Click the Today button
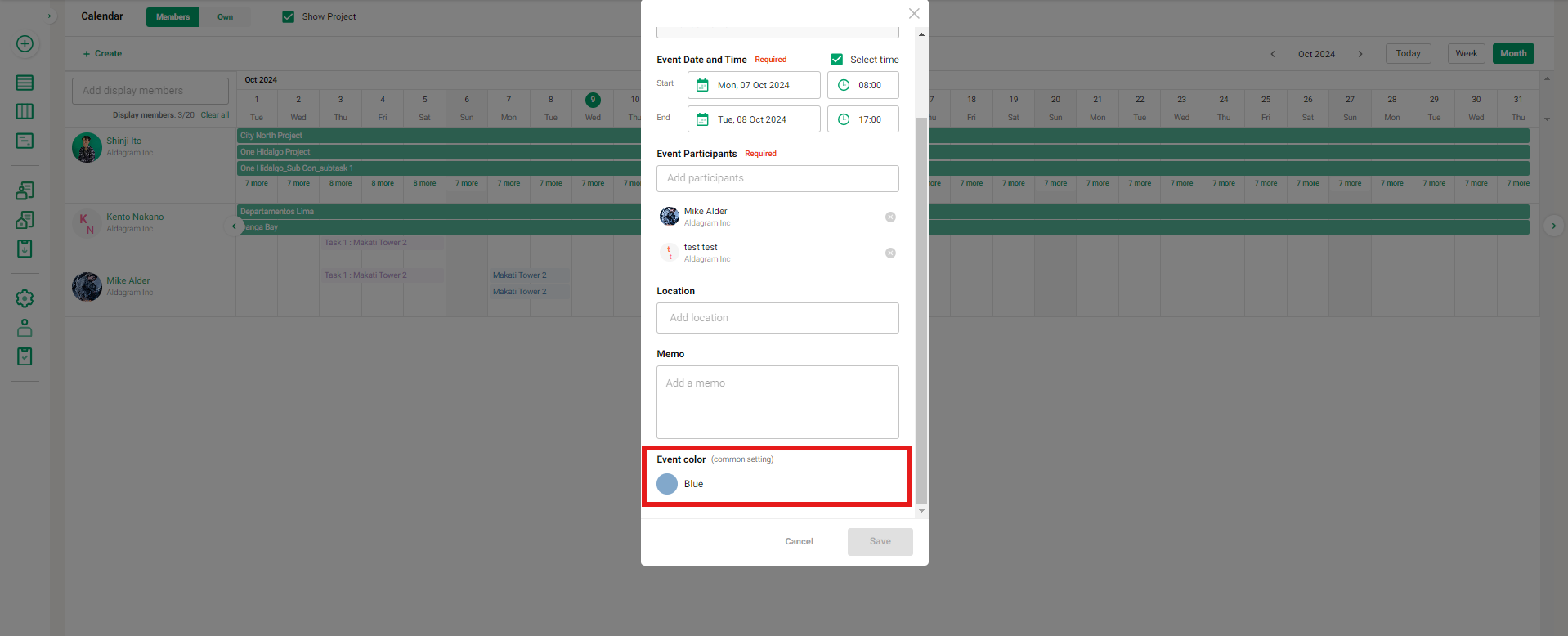The height and width of the screenshot is (636, 1568). tap(1408, 54)
